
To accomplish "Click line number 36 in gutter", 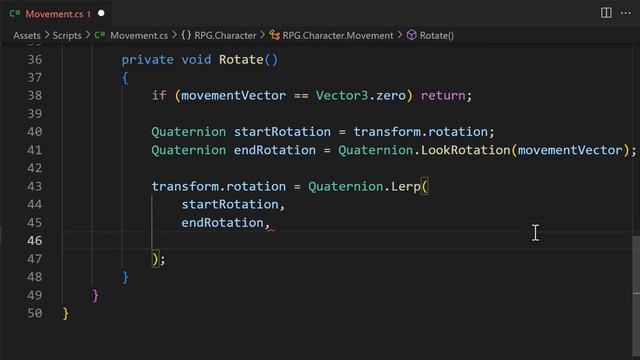I will coord(35,60).
